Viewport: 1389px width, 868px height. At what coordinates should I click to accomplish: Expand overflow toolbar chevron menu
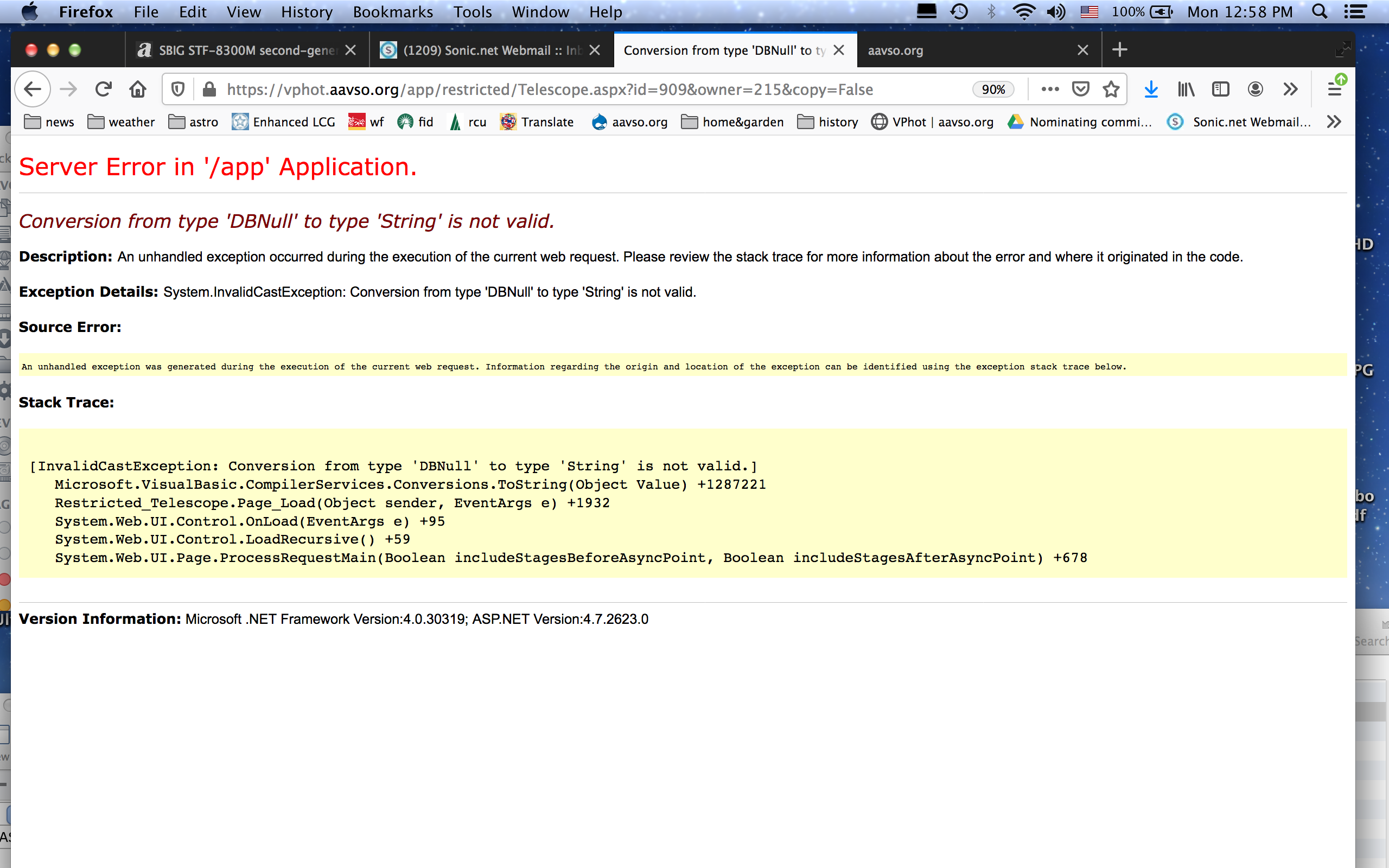pyautogui.click(x=1290, y=90)
